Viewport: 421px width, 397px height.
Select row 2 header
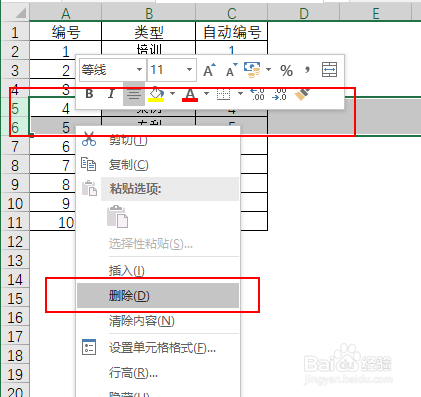15,51
